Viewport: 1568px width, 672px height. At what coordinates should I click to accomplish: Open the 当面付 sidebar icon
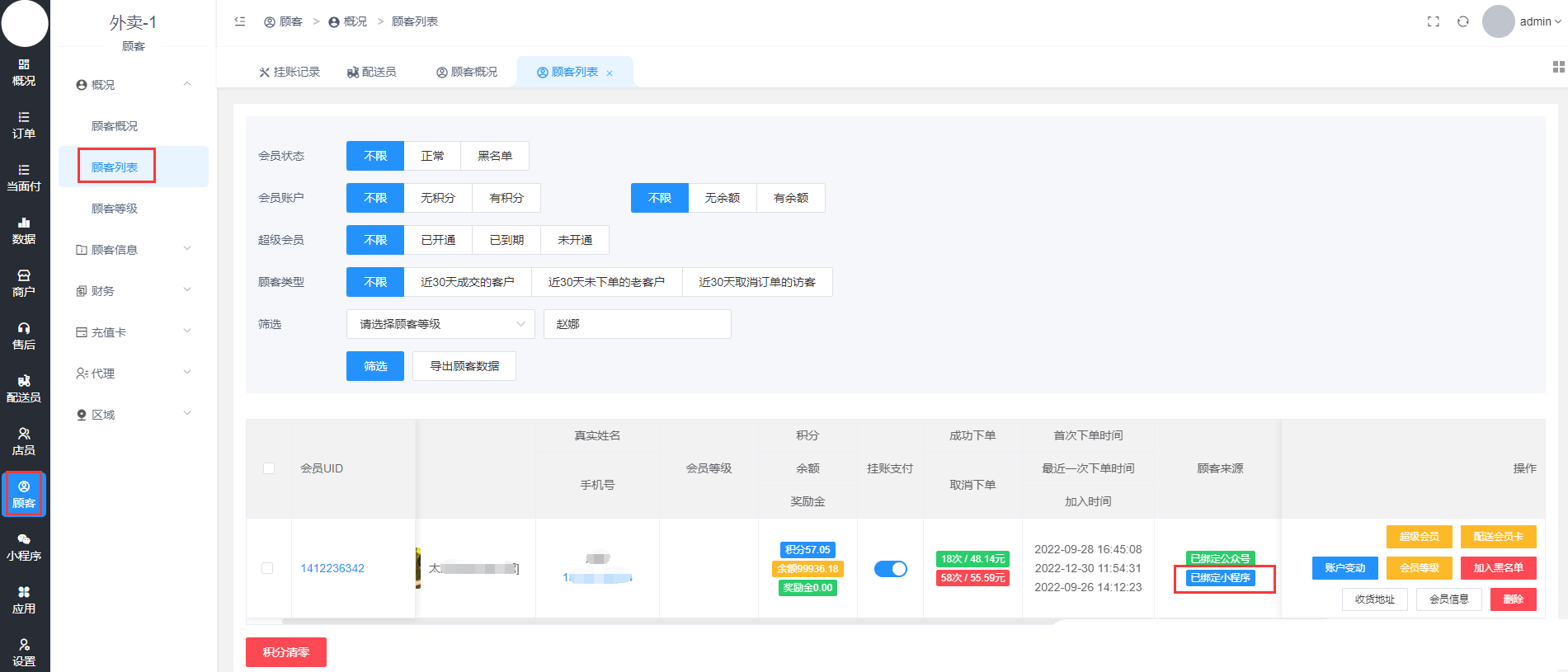(x=24, y=178)
